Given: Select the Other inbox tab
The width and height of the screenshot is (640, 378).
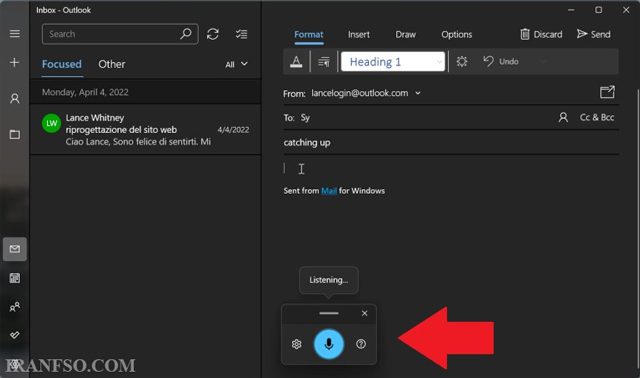Looking at the screenshot, I should click(x=111, y=64).
